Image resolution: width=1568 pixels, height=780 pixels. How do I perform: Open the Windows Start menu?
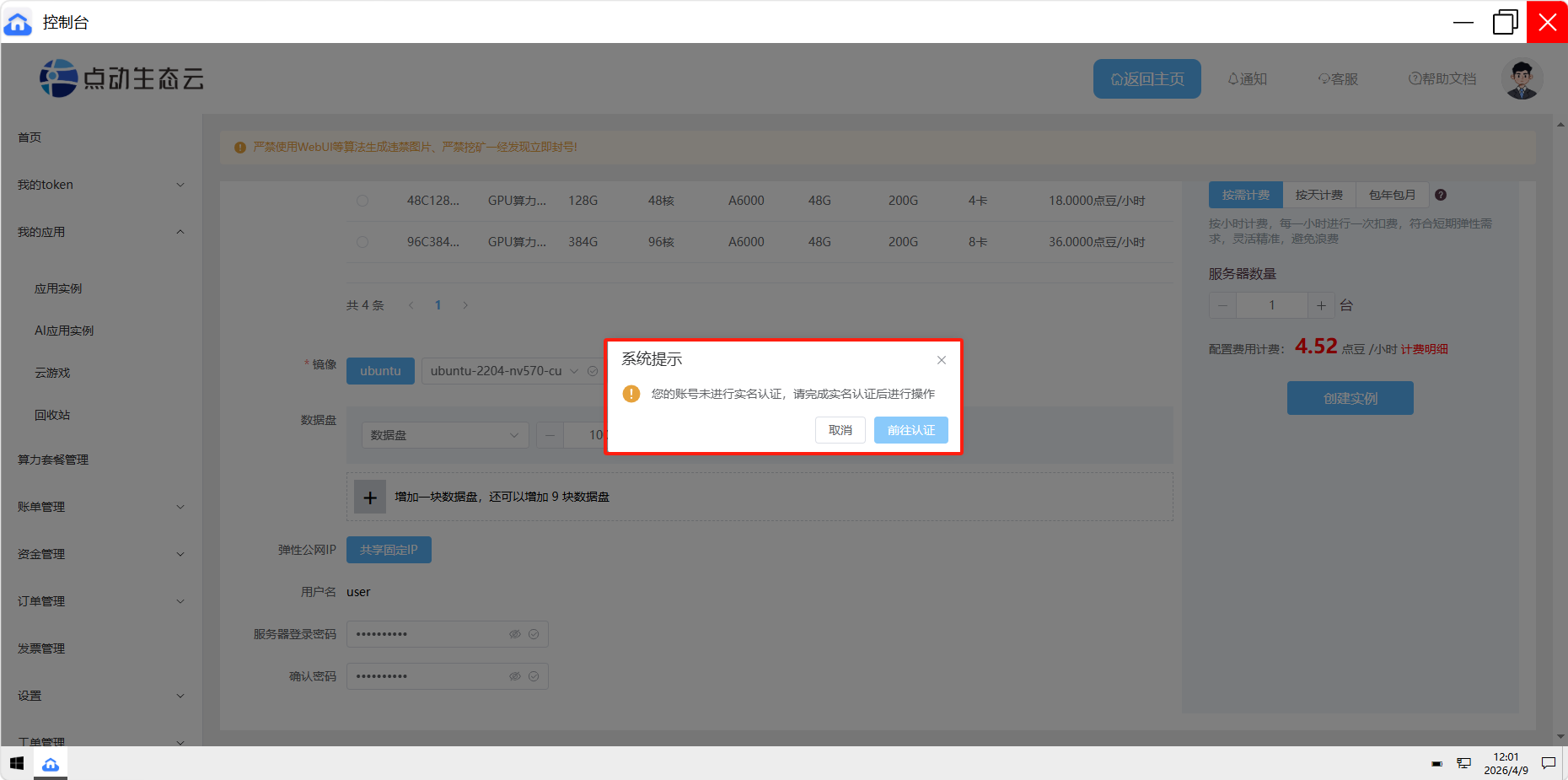coord(17,763)
